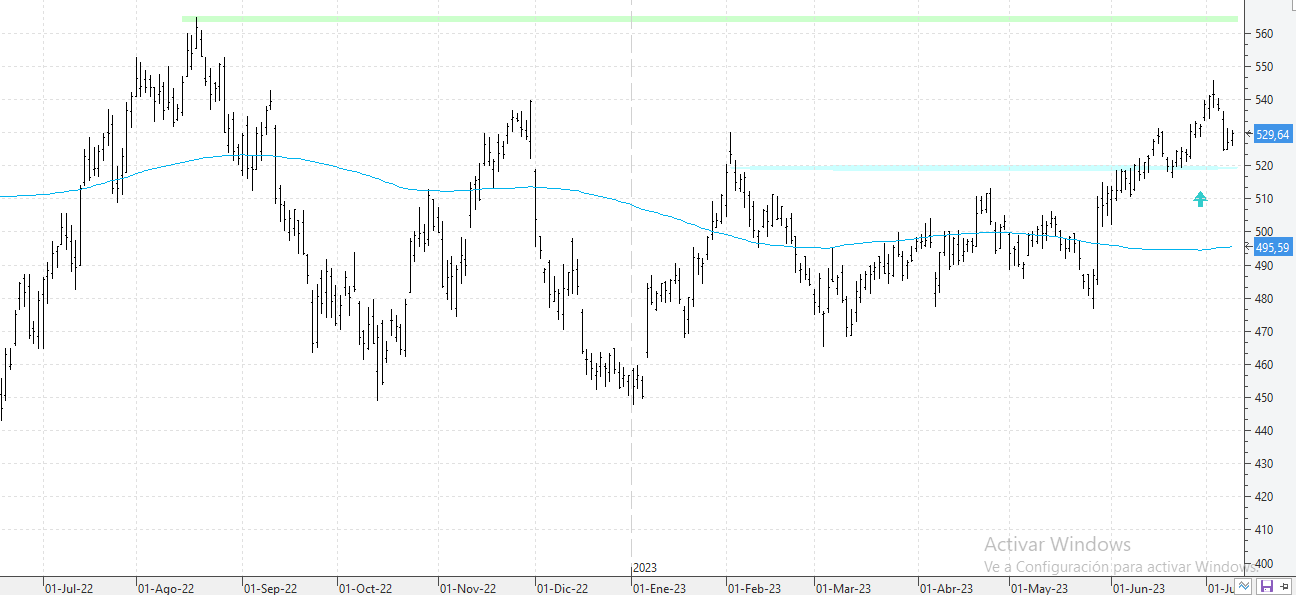Select the green horizontal resistance line
This screenshot has width=1296, height=595.
[x=710, y=18]
